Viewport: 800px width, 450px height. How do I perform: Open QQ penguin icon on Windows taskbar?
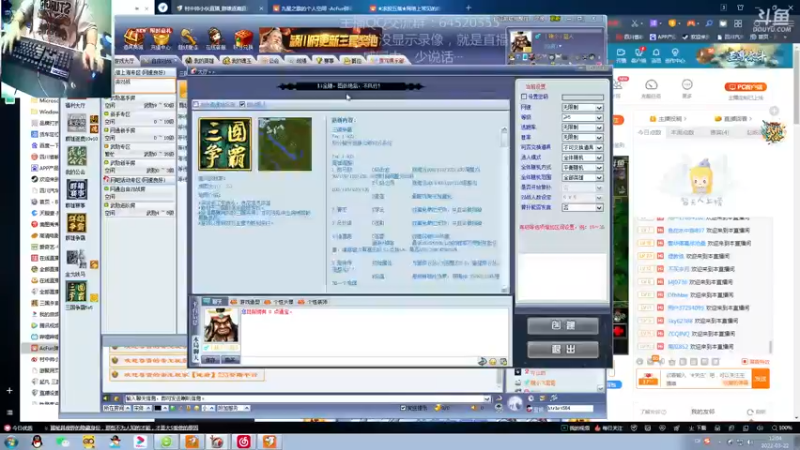pos(37,441)
